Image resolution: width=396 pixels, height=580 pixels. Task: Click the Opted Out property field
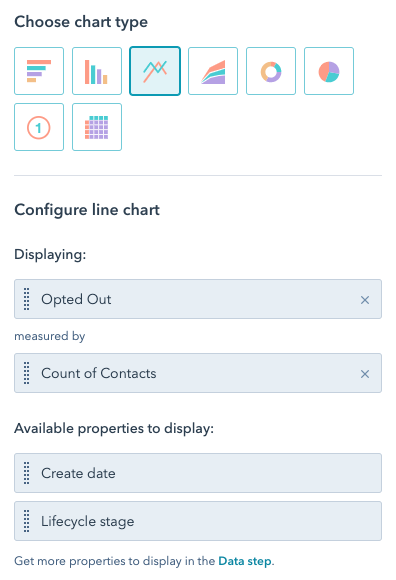click(x=198, y=299)
